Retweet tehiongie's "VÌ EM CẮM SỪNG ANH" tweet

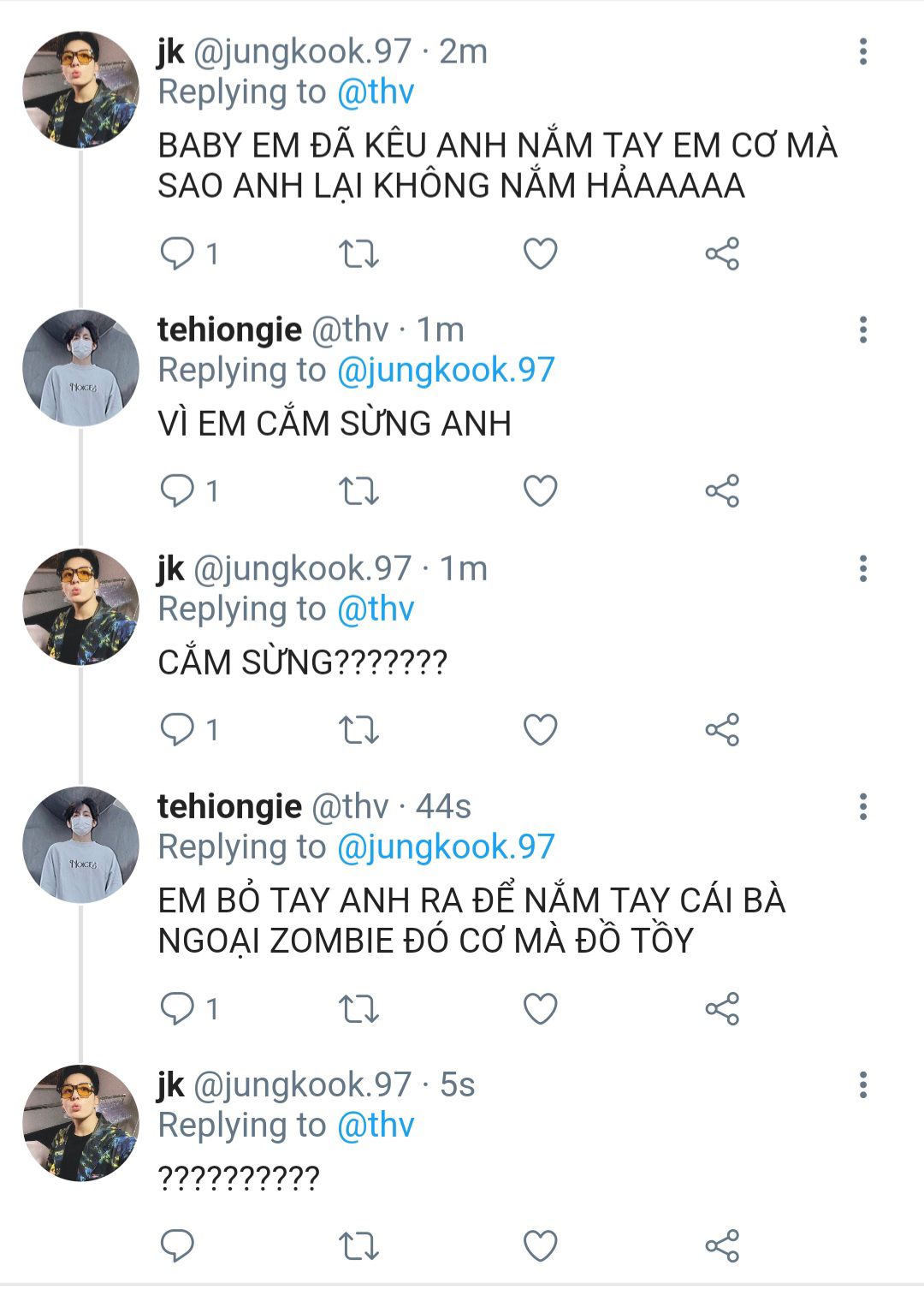tap(358, 491)
